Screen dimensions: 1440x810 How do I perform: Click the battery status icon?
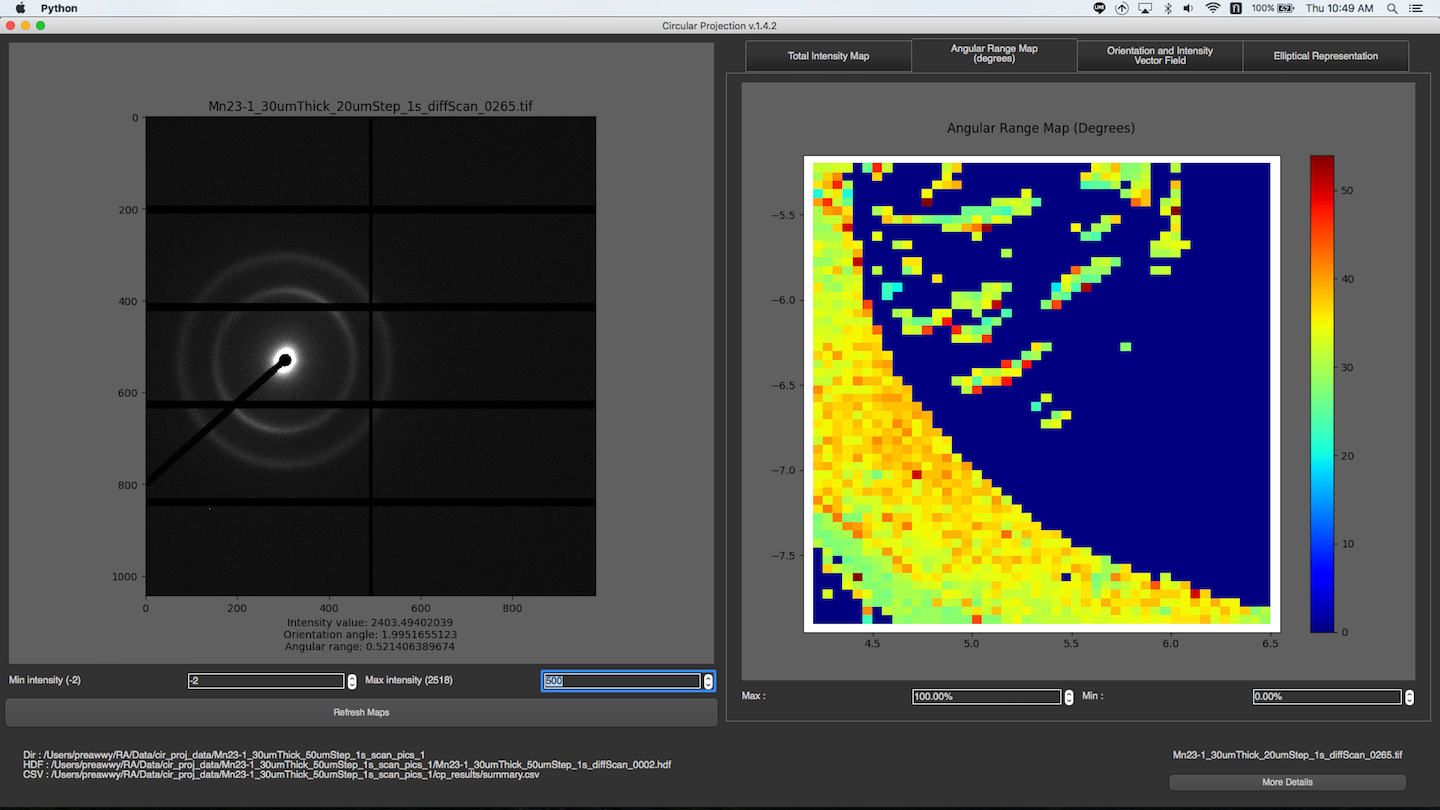(1286, 8)
